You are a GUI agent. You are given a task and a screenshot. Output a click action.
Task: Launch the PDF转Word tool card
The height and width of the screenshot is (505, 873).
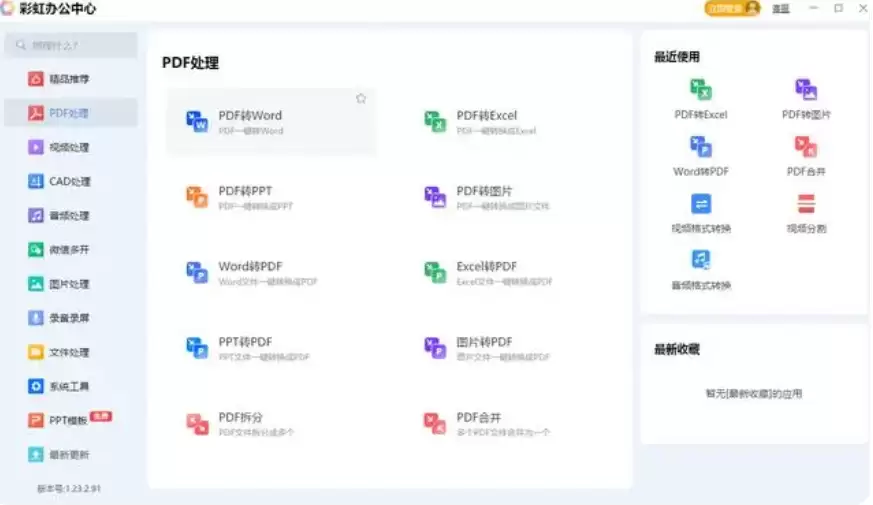pos(271,122)
